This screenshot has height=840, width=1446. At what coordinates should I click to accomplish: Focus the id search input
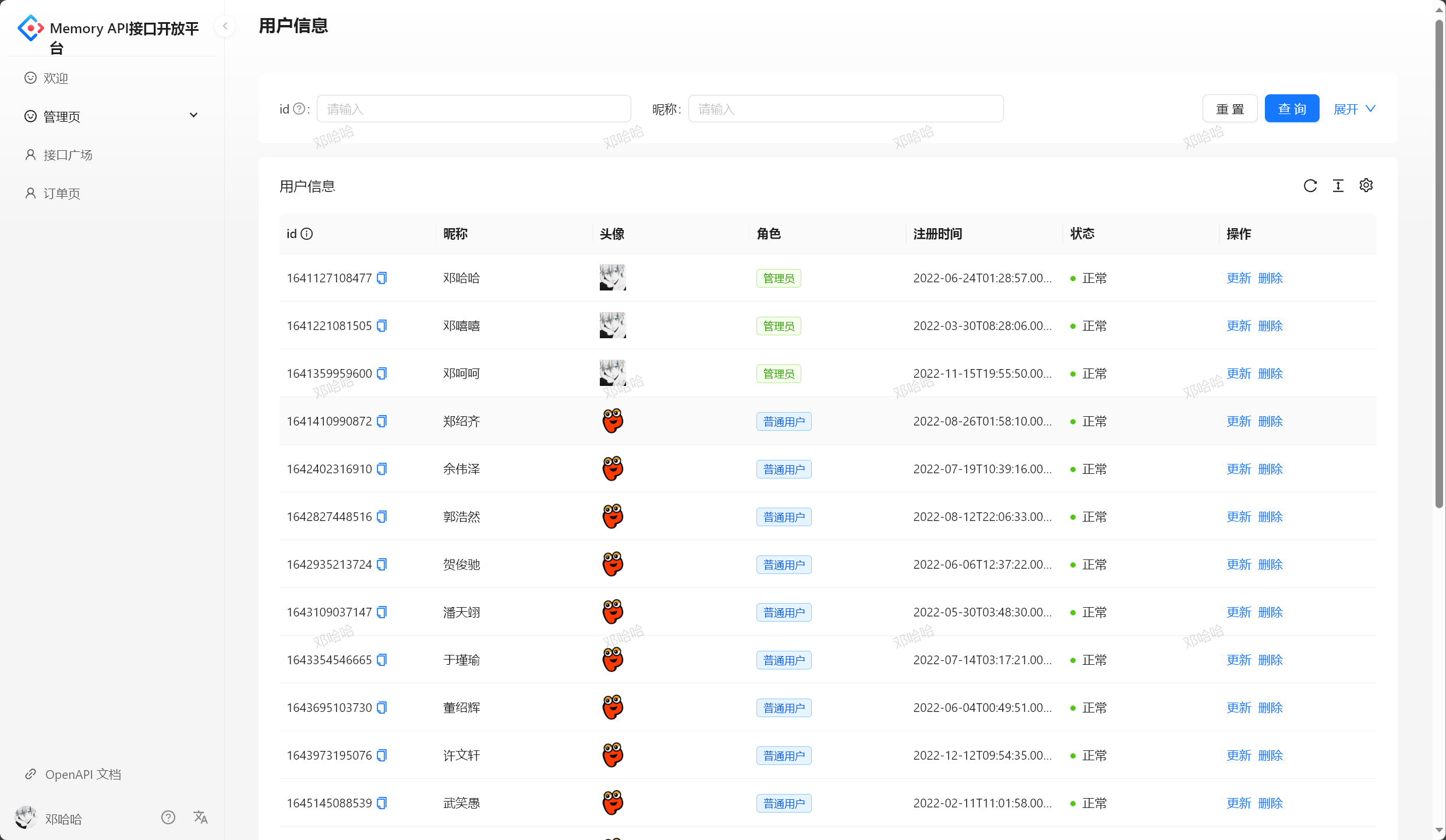point(473,109)
